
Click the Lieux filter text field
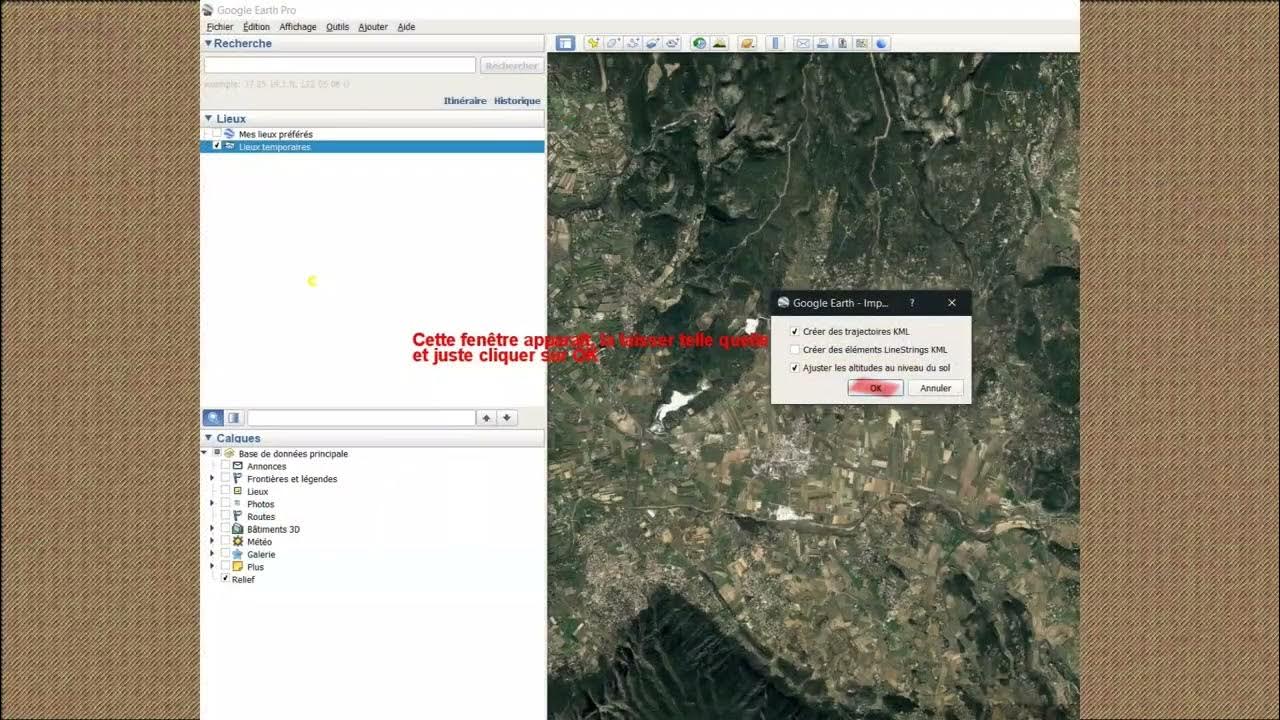click(361, 418)
